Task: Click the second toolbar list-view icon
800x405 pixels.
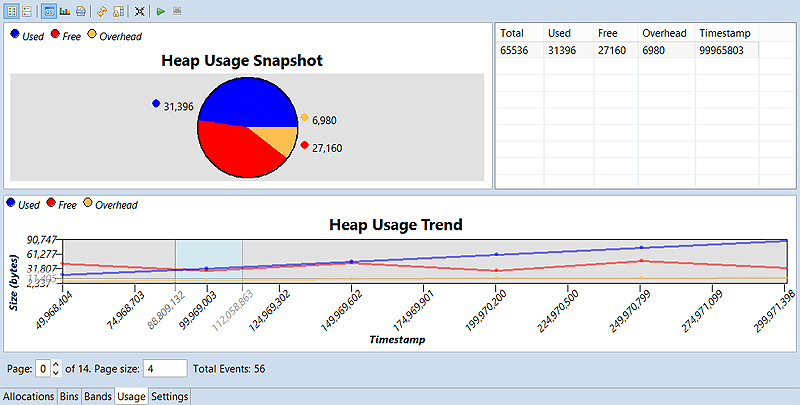Action: pos(26,11)
